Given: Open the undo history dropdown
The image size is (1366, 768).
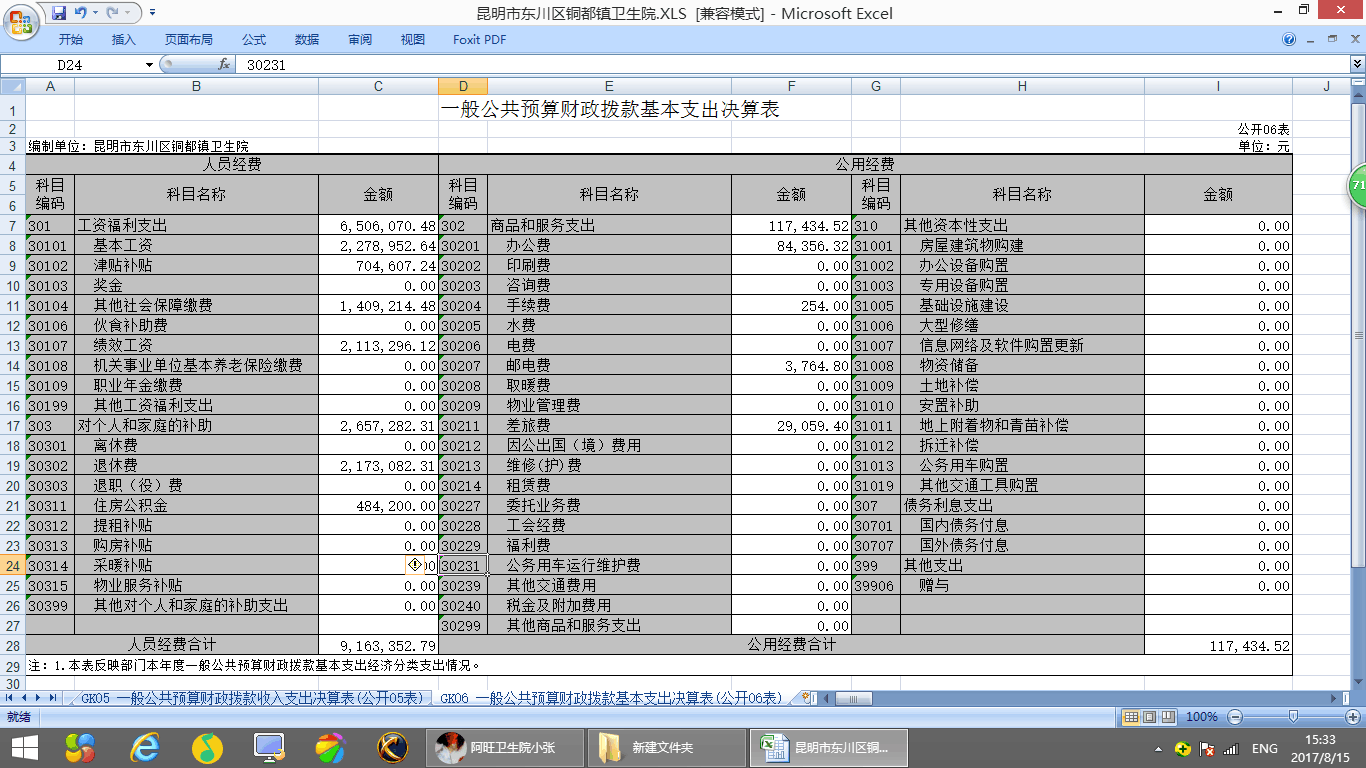Looking at the screenshot, I should (94, 13).
